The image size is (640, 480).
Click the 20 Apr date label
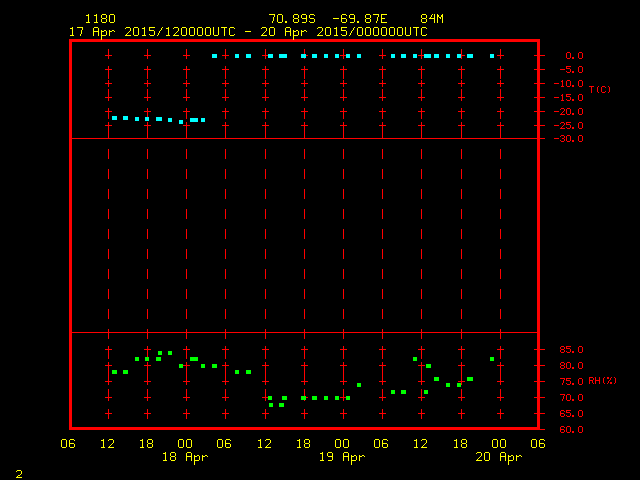click(498, 457)
